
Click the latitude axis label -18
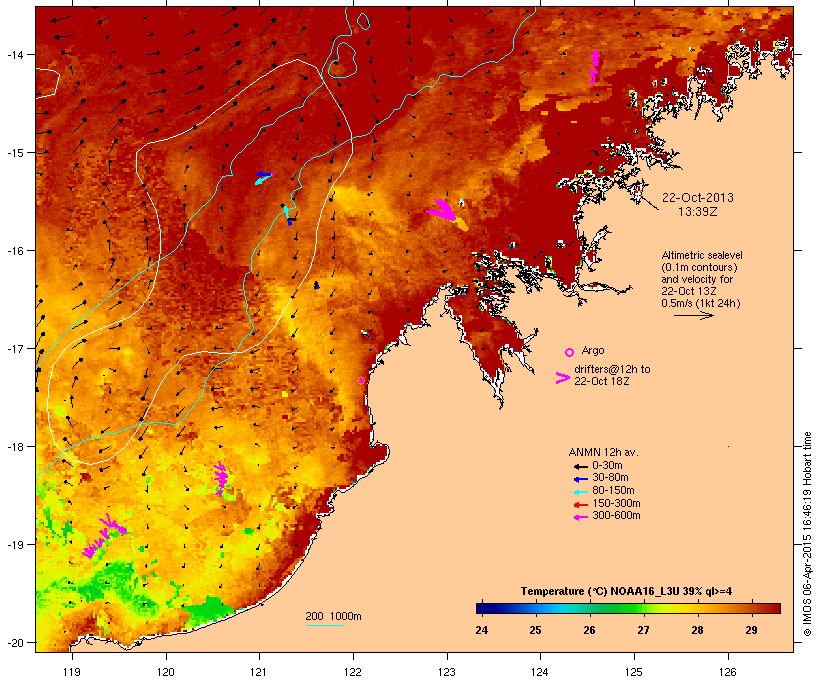click(x=14, y=447)
